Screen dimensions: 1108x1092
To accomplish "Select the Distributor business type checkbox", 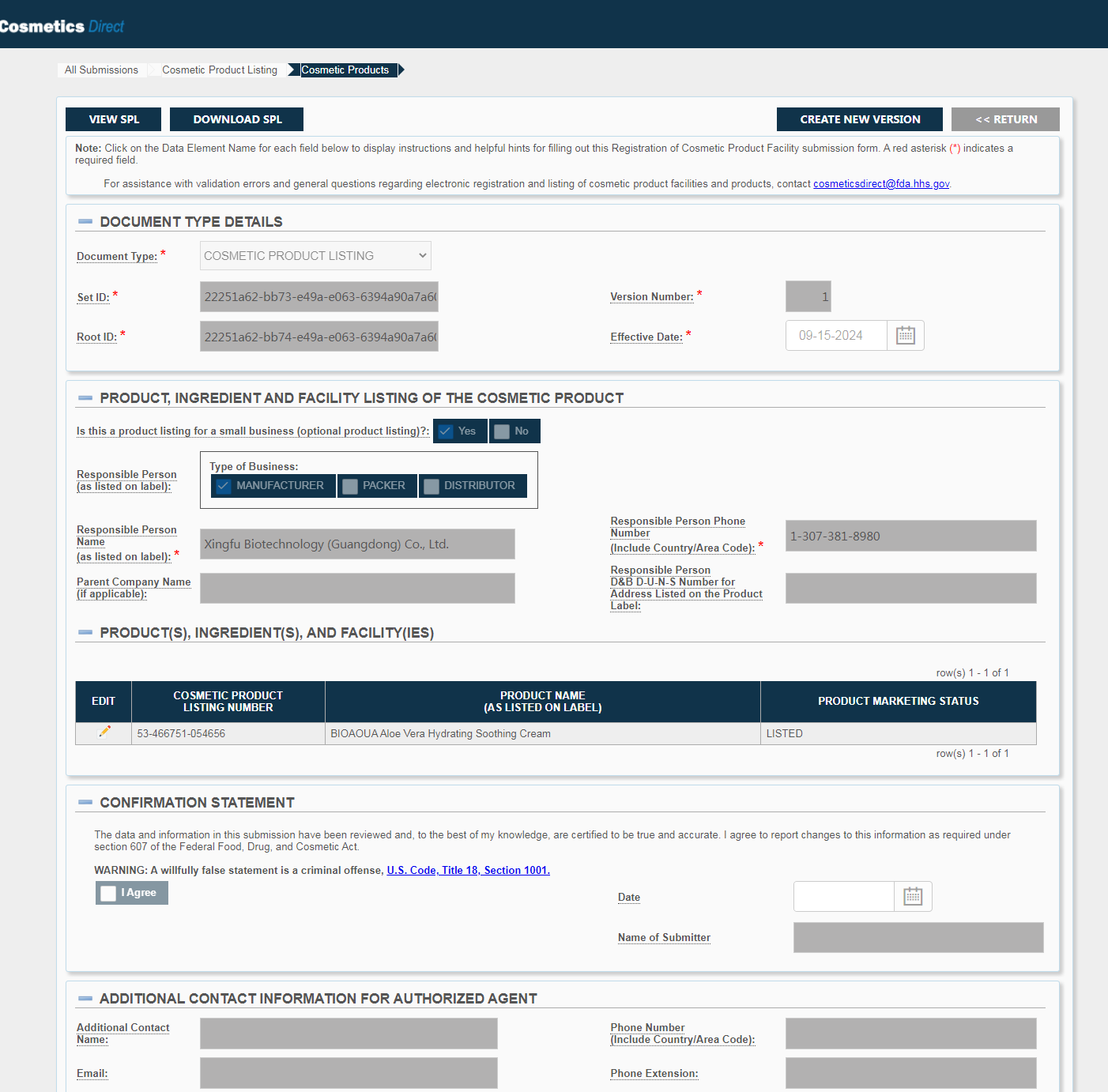I will point(432,486).
